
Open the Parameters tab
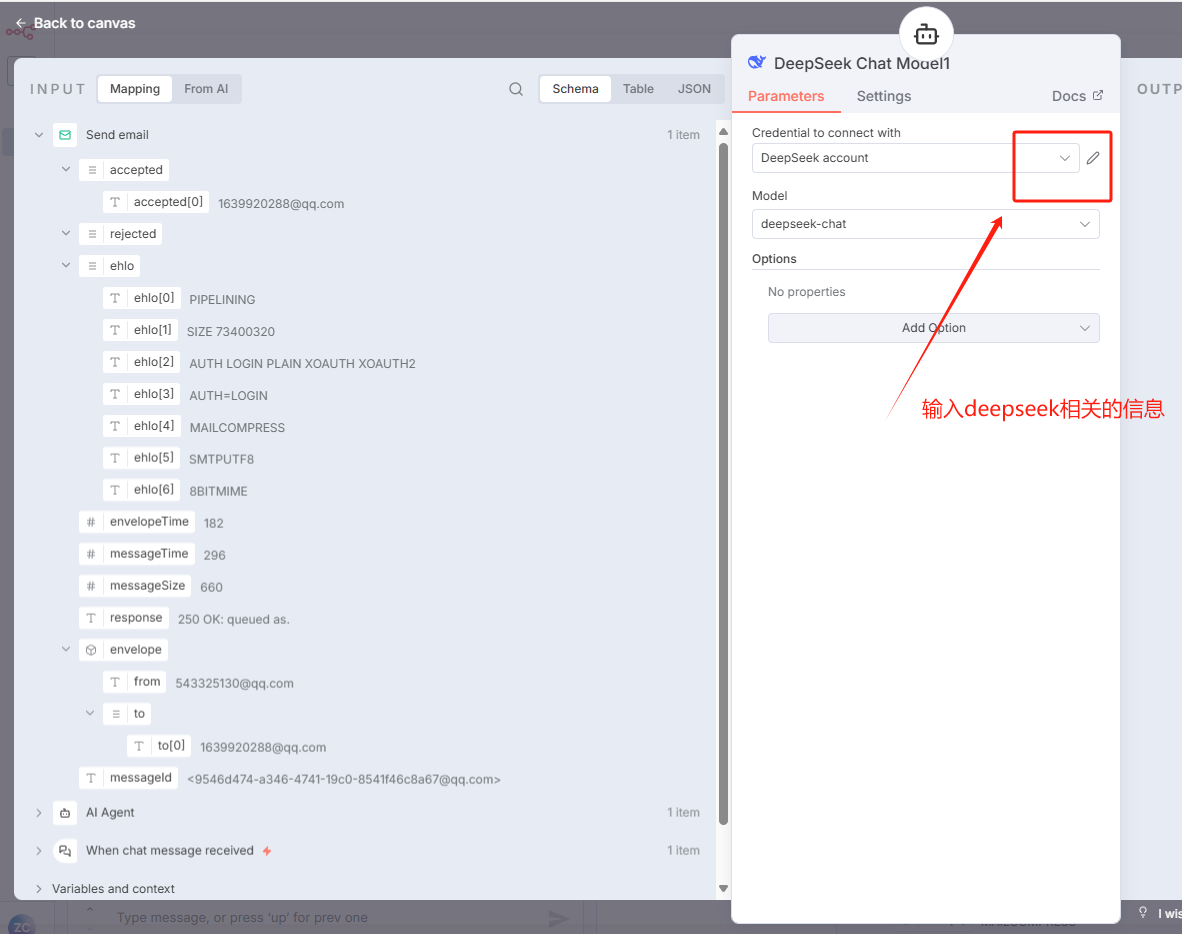pos(785,96)
